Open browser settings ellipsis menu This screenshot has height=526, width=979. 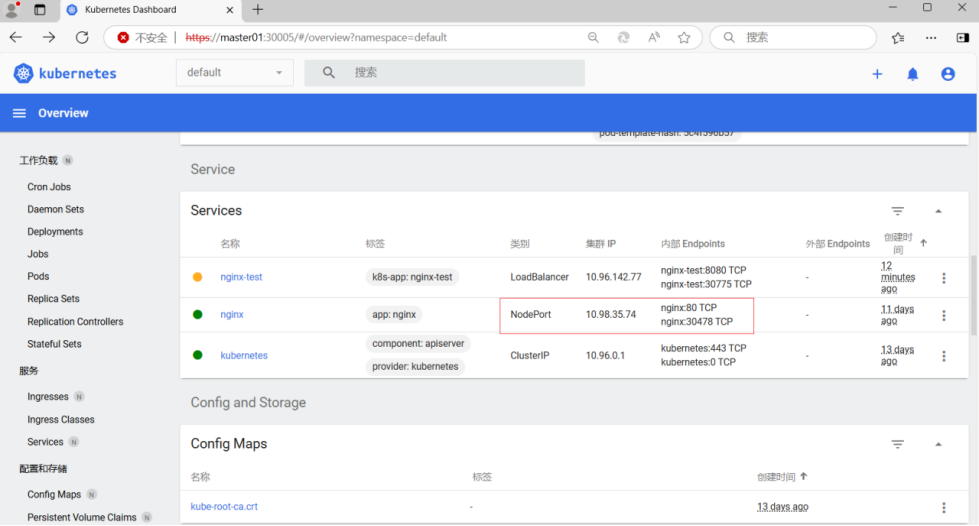[931, 37]
